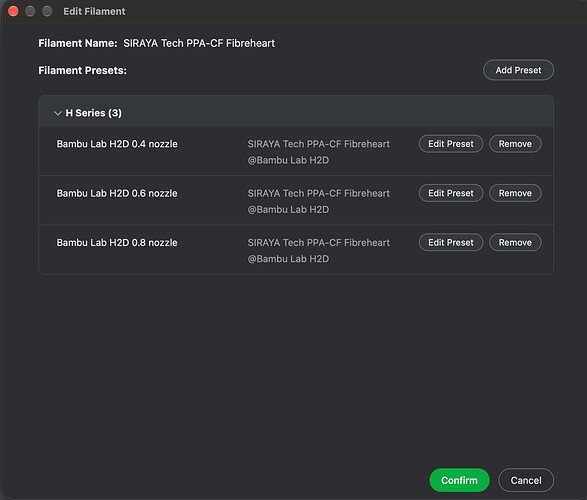Click preset name text in 0.4 nozzle row
This screenshot has height=500, width=587.
click(x=319, y=152)
